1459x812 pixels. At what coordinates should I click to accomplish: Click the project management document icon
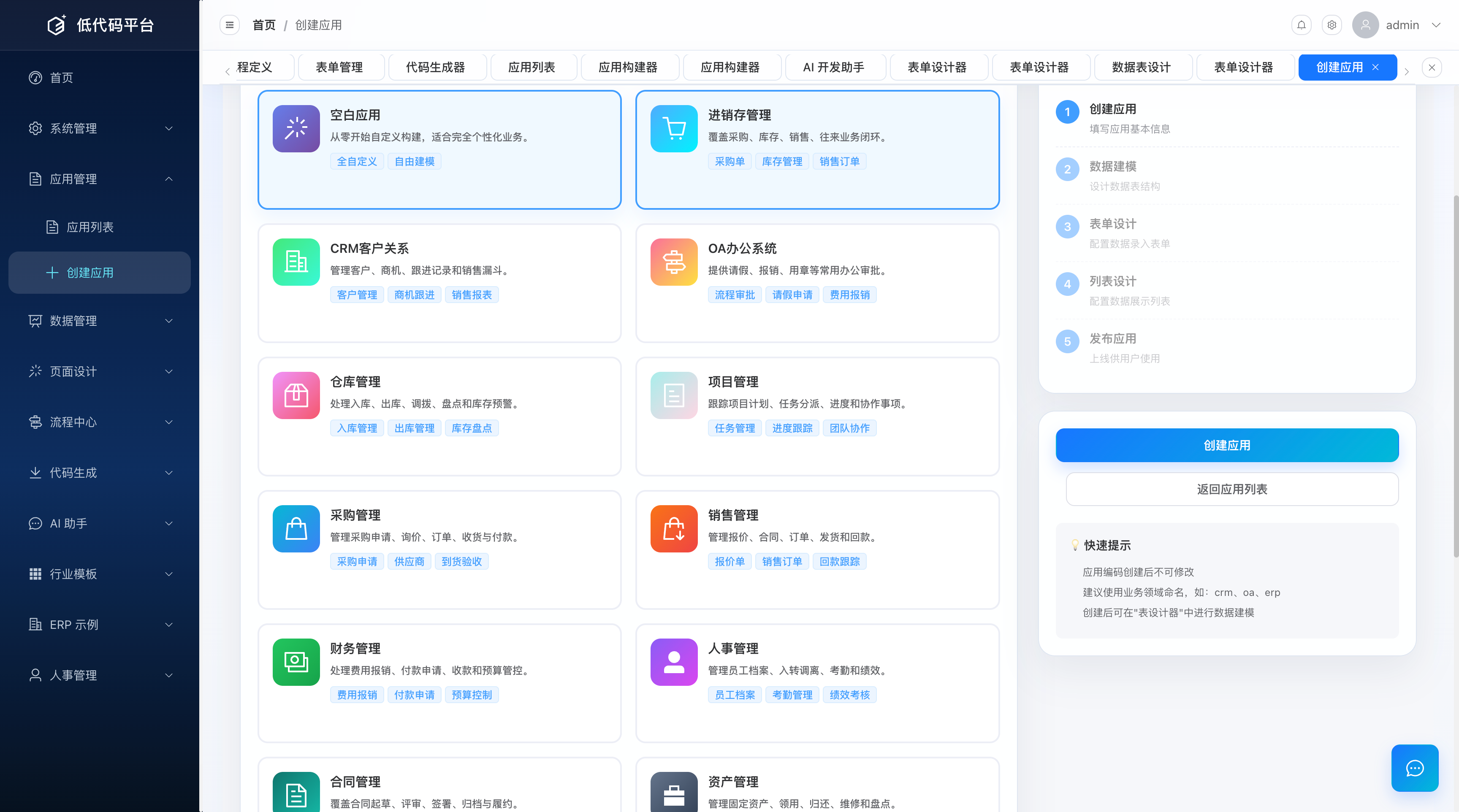pyautogui.click(x=674, y=395)
